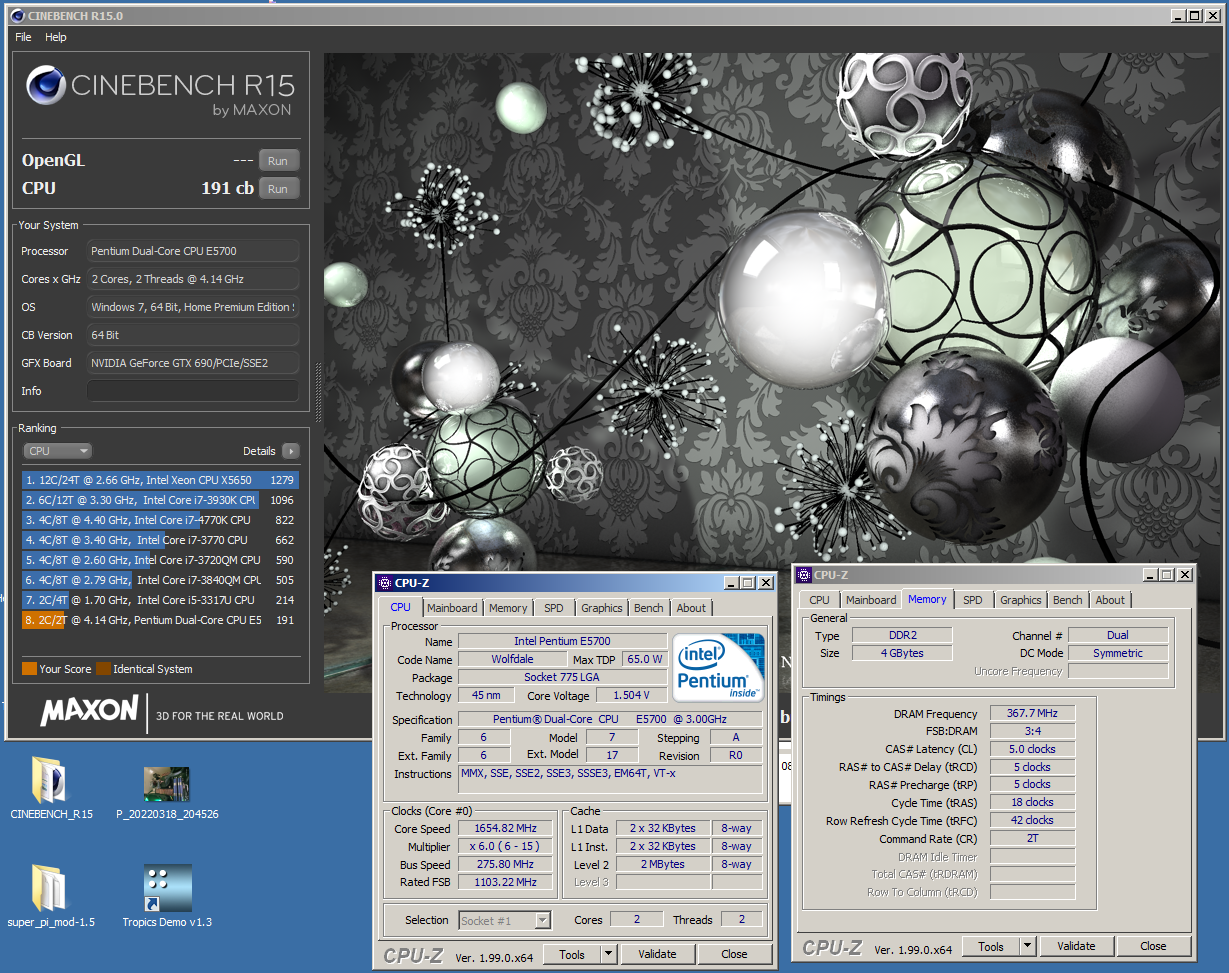The height and width of the screenshot is (973, 1229).
Task: Click Validate in CPU-Z Memory window
Action: [1076, 946]
